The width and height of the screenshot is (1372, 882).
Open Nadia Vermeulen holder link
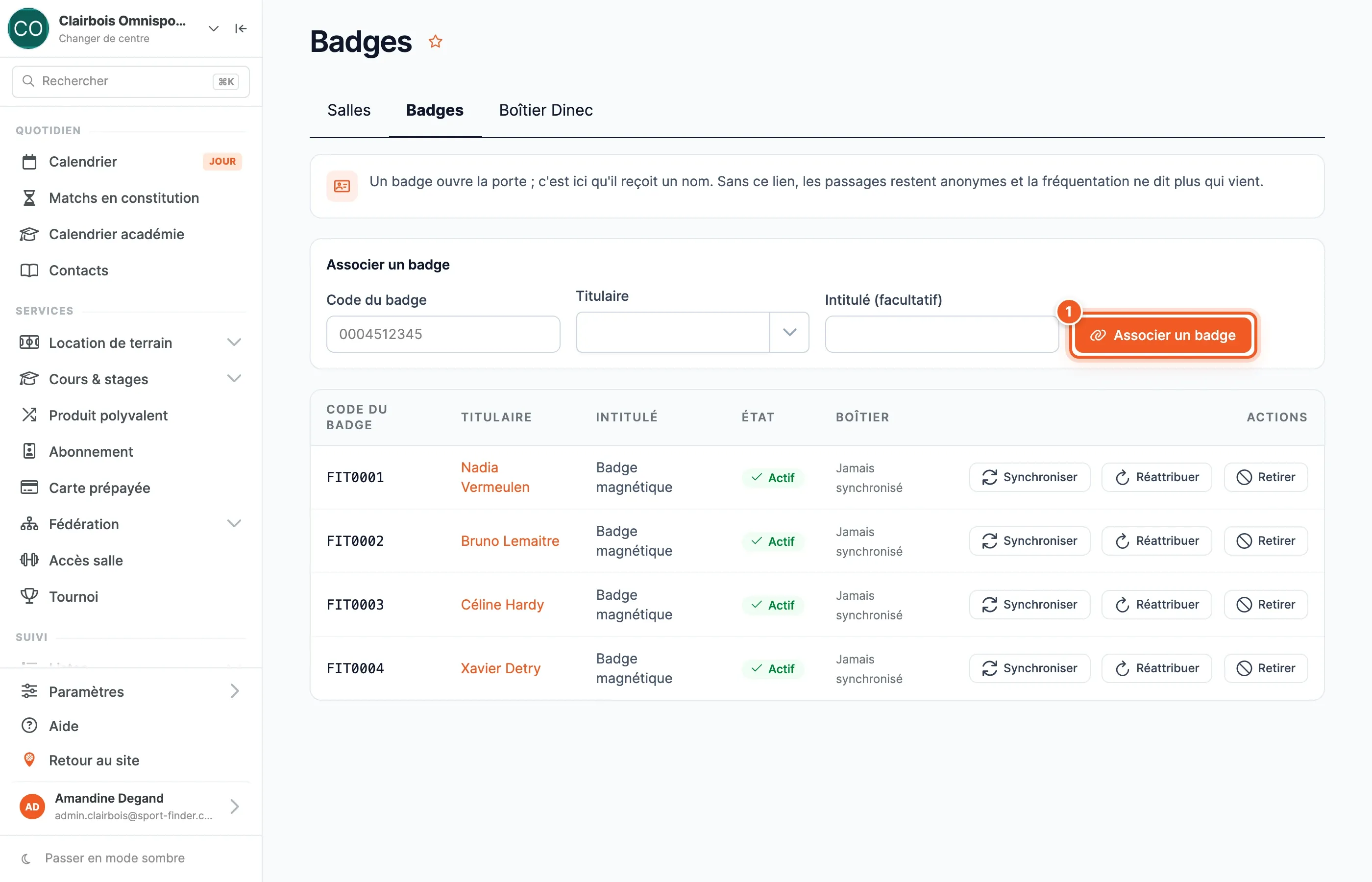coord(495,477)
